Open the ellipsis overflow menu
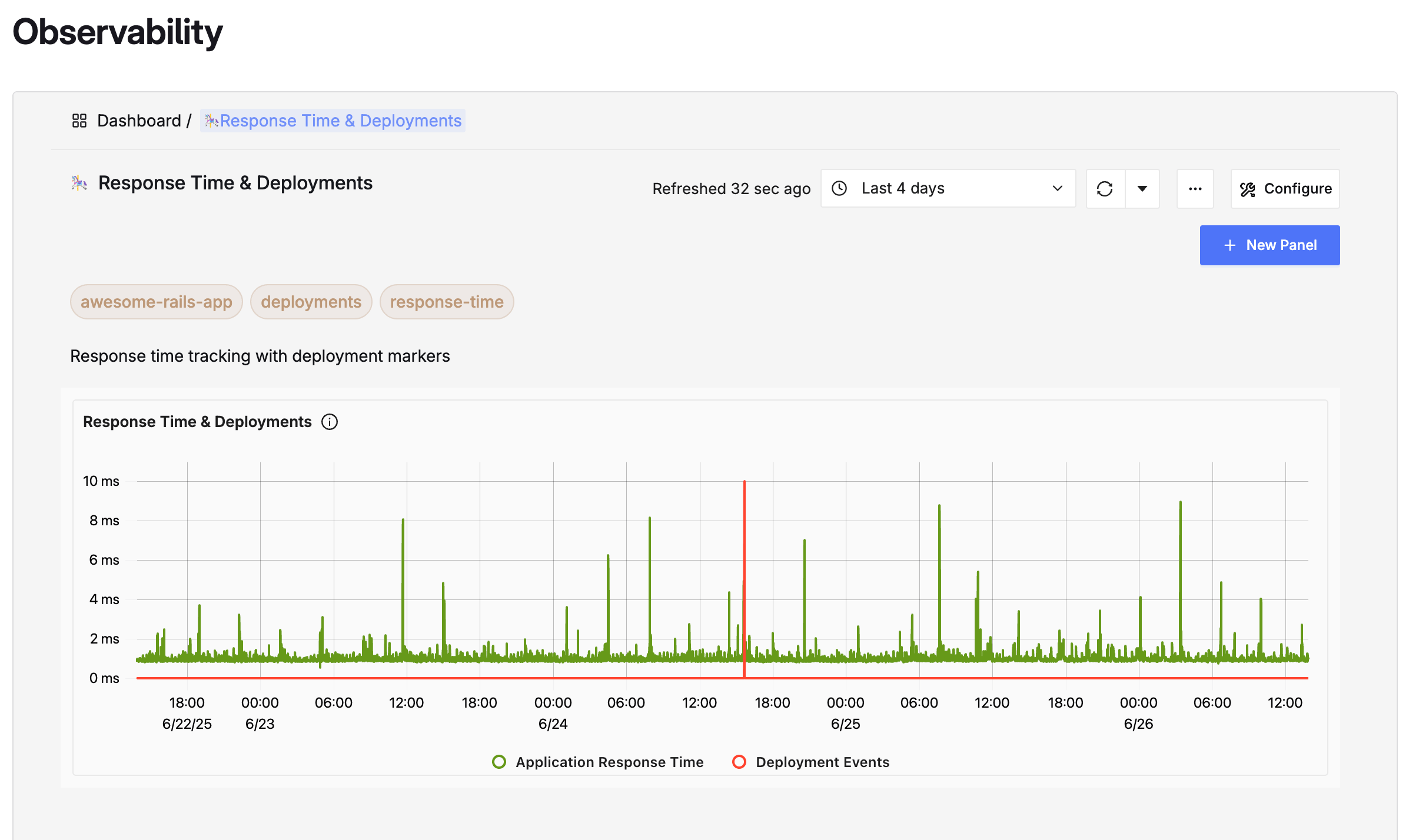The width and height of the screenshot is (1409, 840). click(x=1195, y=188)
